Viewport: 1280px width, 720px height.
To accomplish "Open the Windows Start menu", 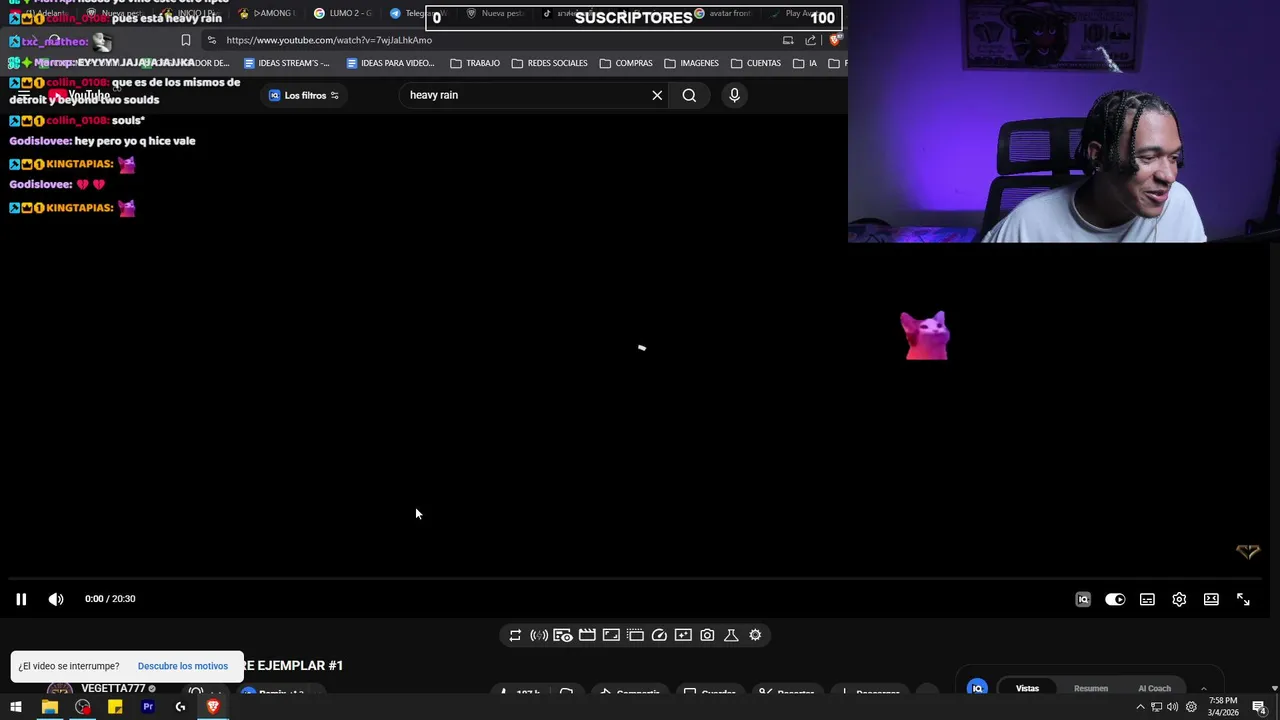I will (x=16, y=707).
